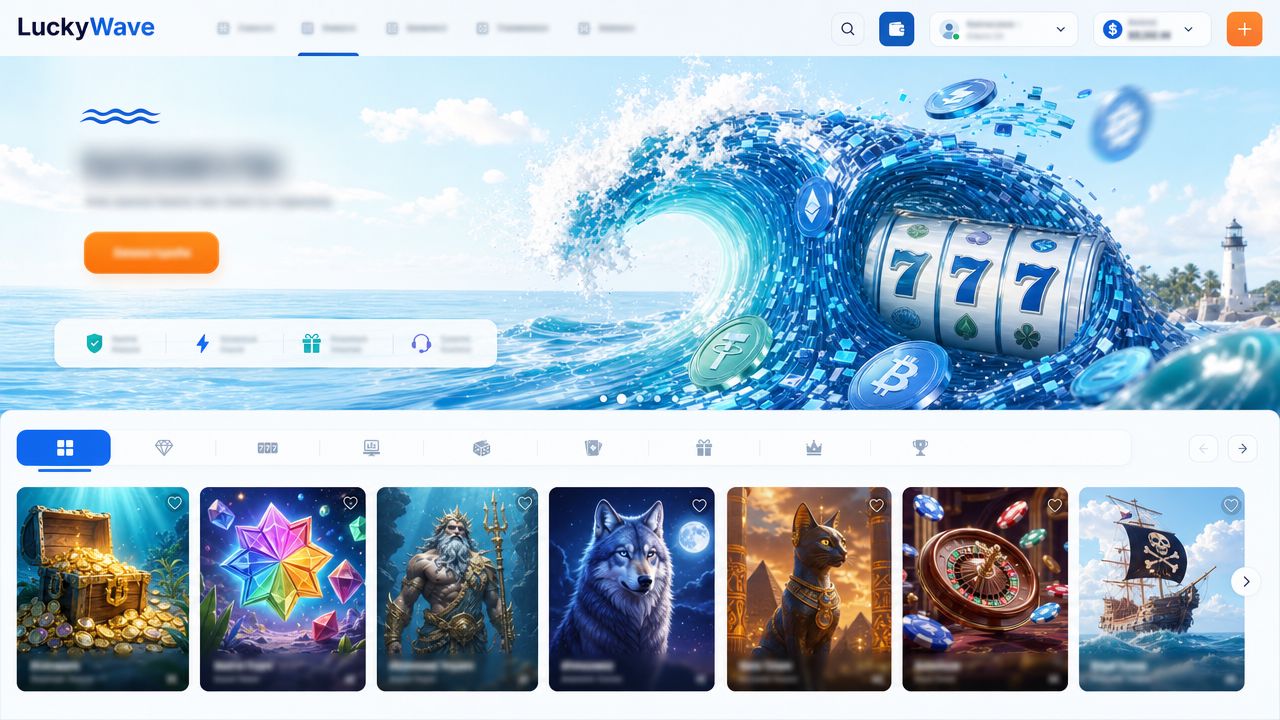Favorite the wolf moon game

click(x=699, y=505)
